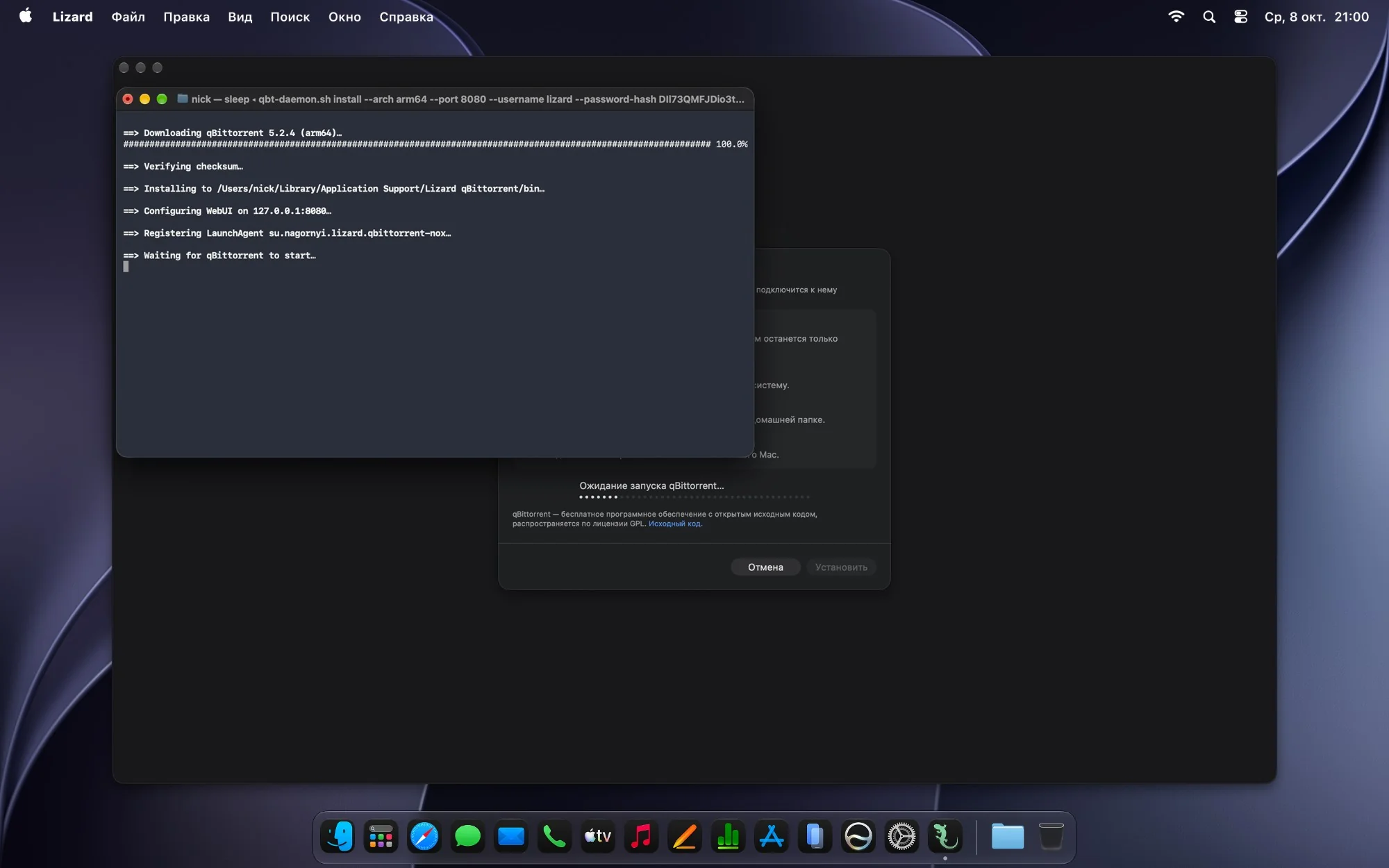Screen dimensions: 1389x868
Task: Open Mail from the Dock
Action: [511, 836]
